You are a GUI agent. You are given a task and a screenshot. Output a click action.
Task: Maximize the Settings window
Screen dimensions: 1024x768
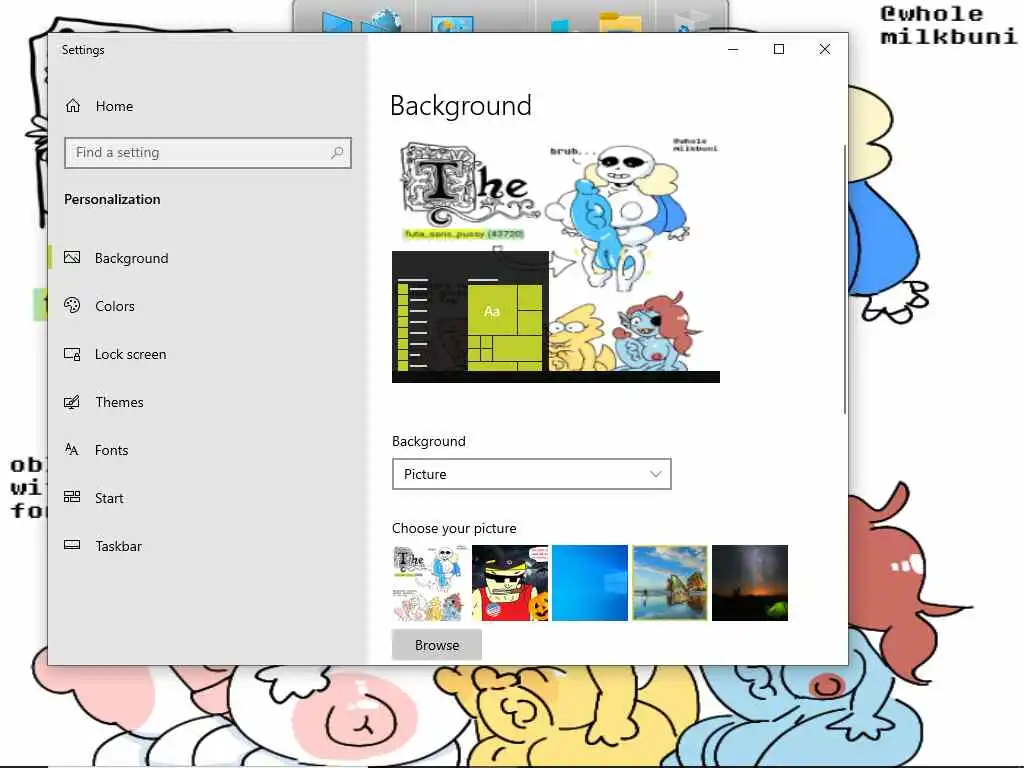click(x=778, y=50)
